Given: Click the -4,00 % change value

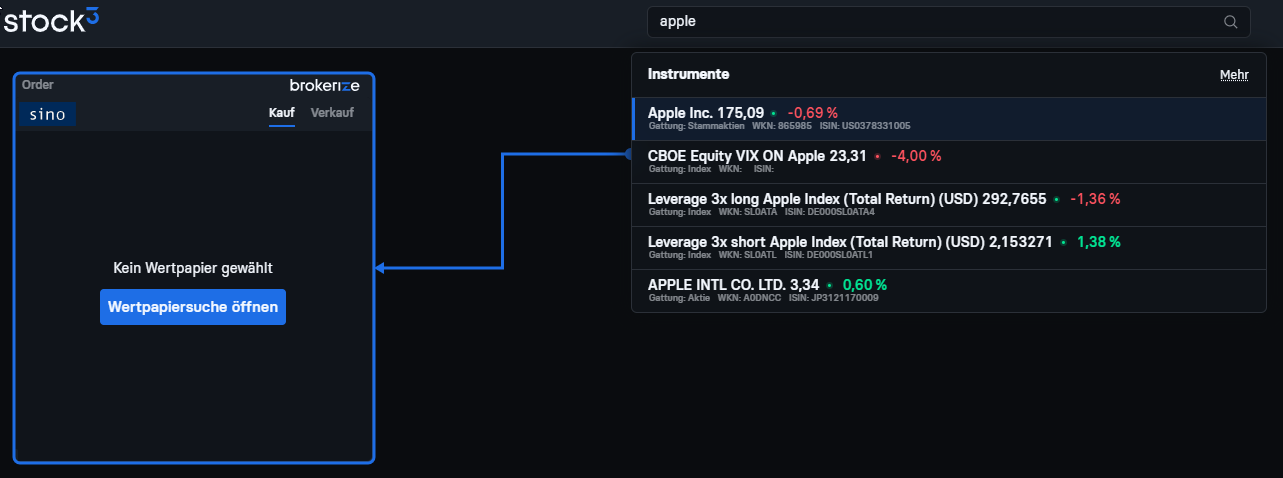Looking at the screenshot, I should 916,156.
